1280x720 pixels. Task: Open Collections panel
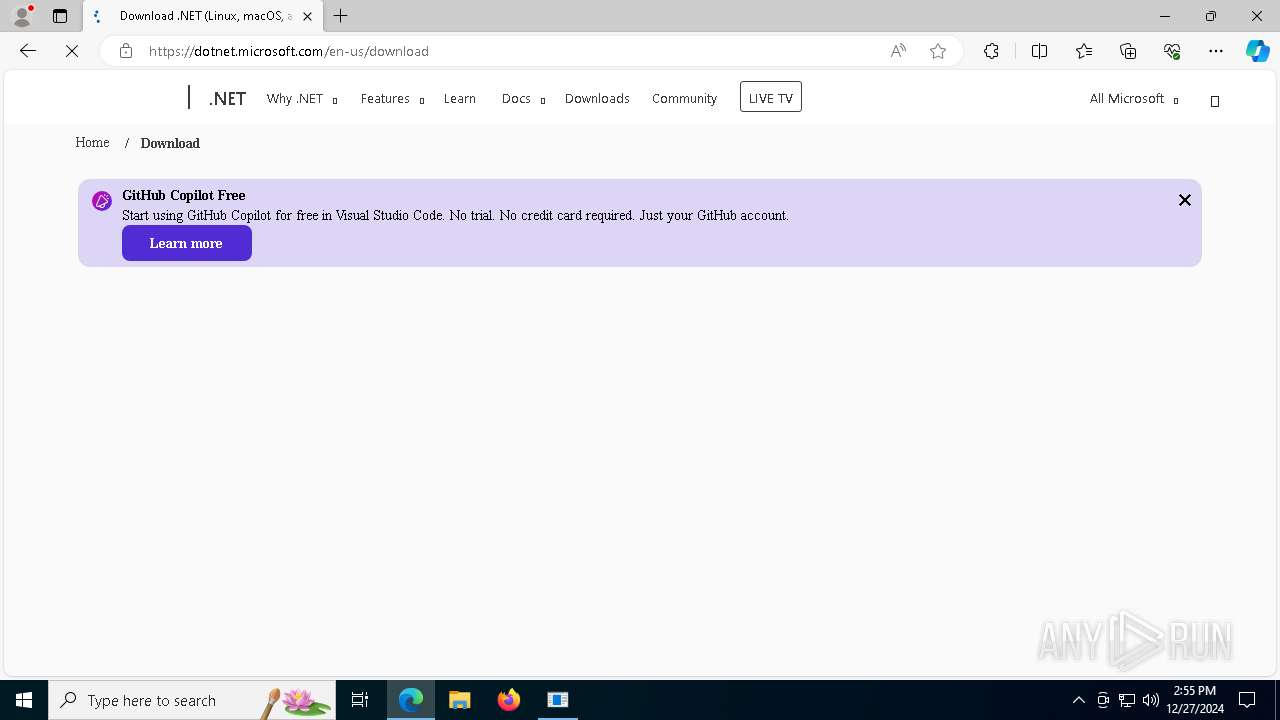tap(1128, 51)
